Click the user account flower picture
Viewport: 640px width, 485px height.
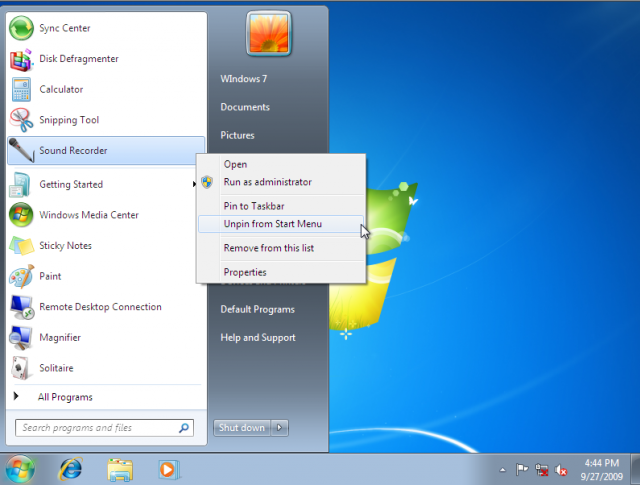[269, 34]
